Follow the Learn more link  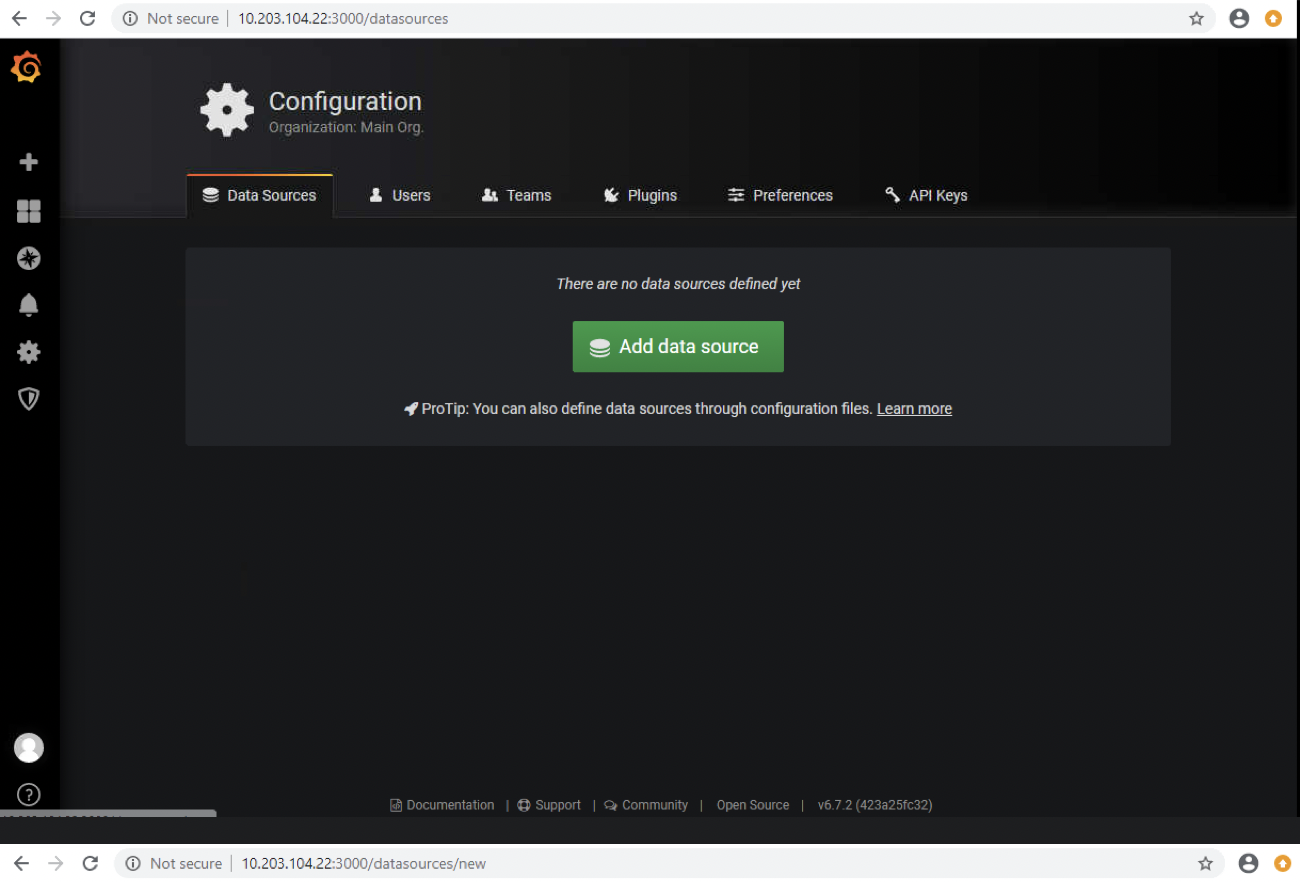[914, 408]
